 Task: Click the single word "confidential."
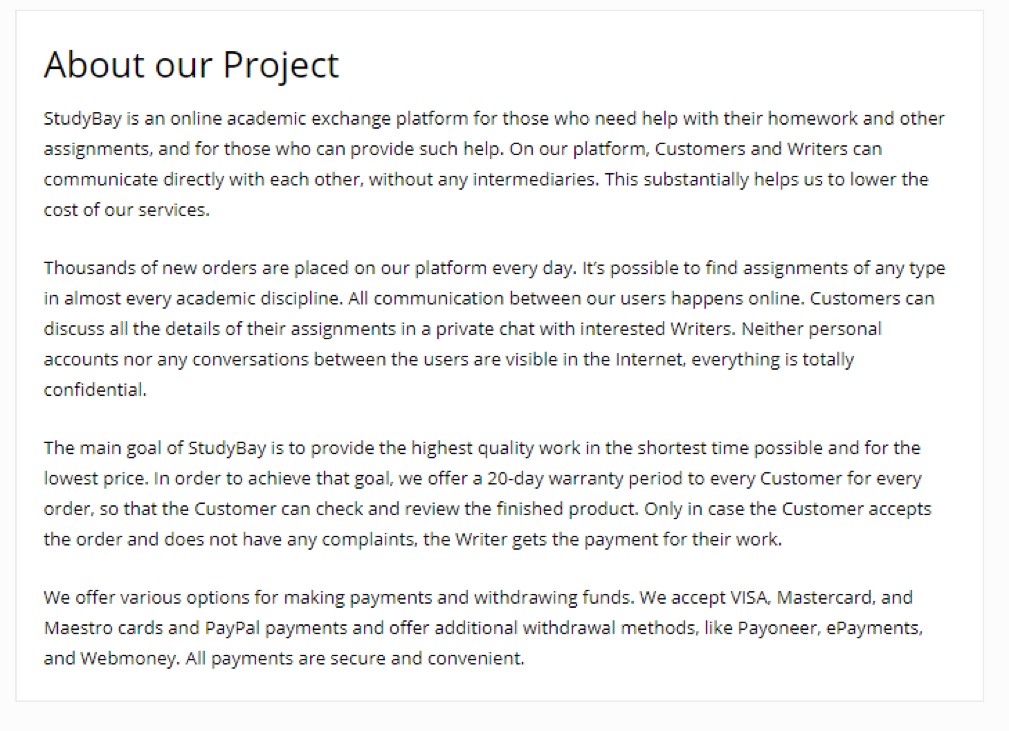click(x=95, y=390)
